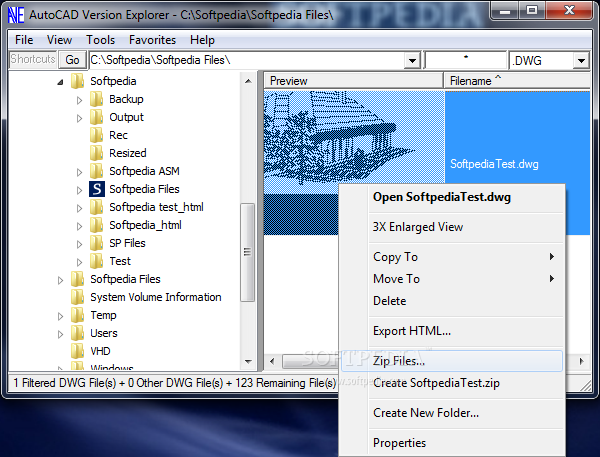Click the folder tree scroll-up arrow

click(248, 81)
